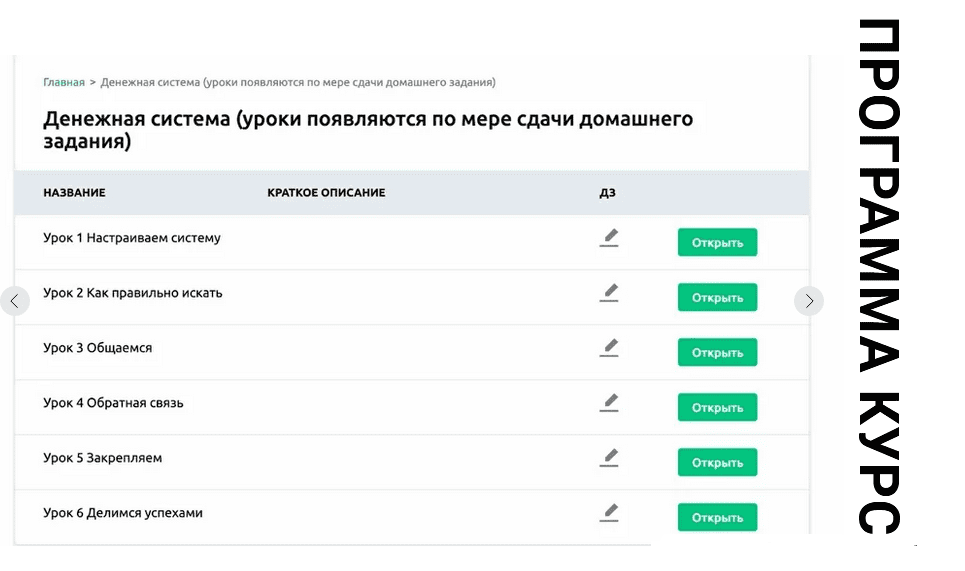Image resolution: width=965 pixels, height=571 pixels.
Task: Go to previous slide with left arrow
Action: tap(15, 301)
